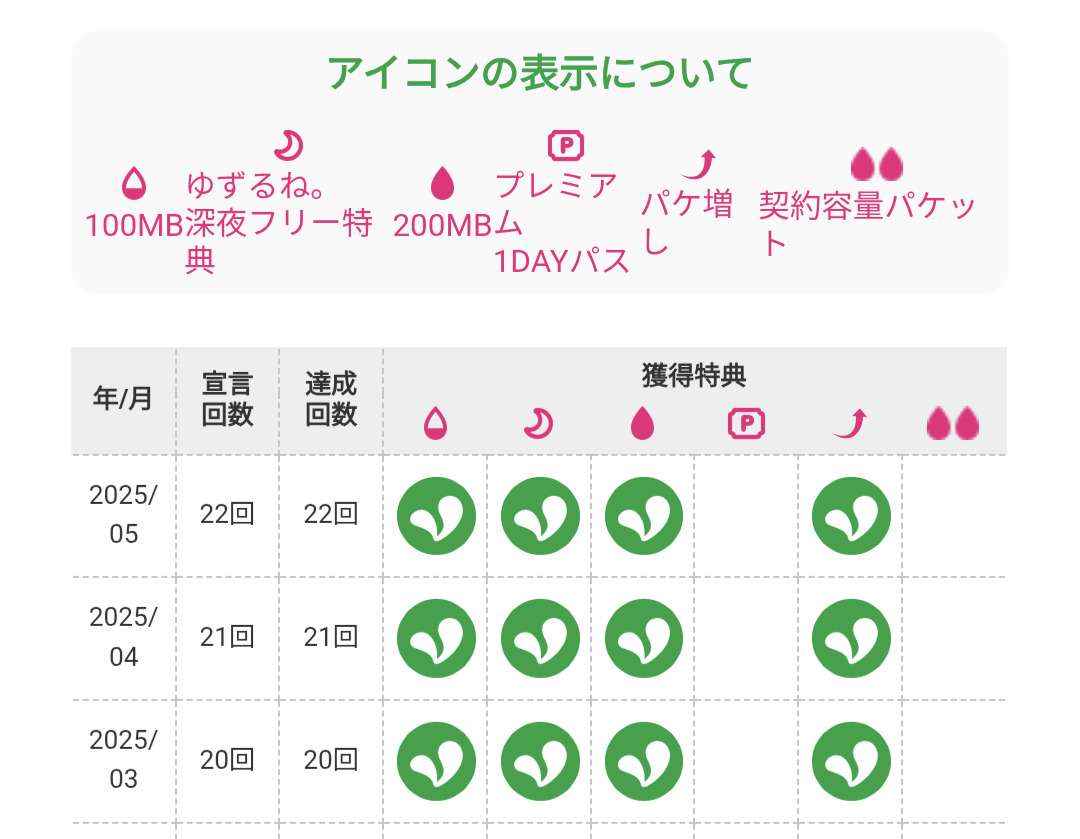Click the double drop 契約容量パケット legend icon
The width and height of the screenshot is (1080, 839).
pyautogui.click(x=876, y=164)
